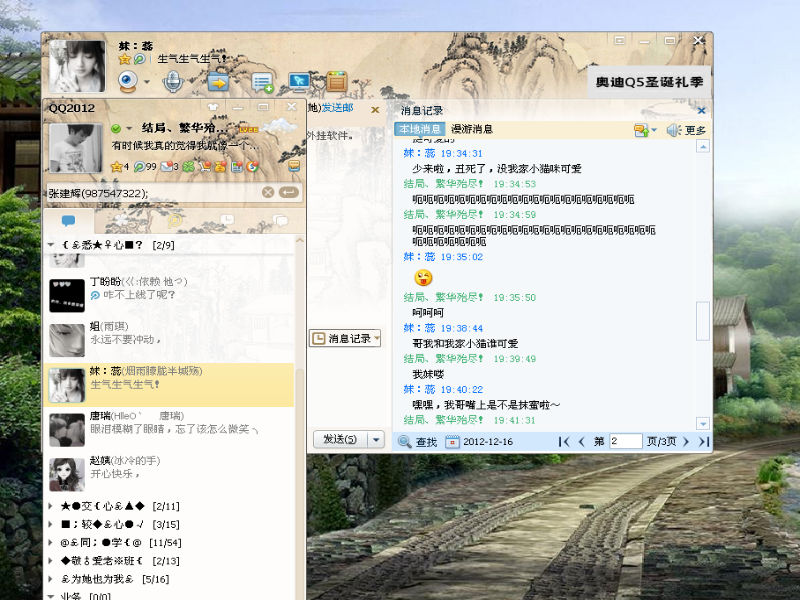Dismiss the chat tip bar with orange X

[x=375, y=110]
